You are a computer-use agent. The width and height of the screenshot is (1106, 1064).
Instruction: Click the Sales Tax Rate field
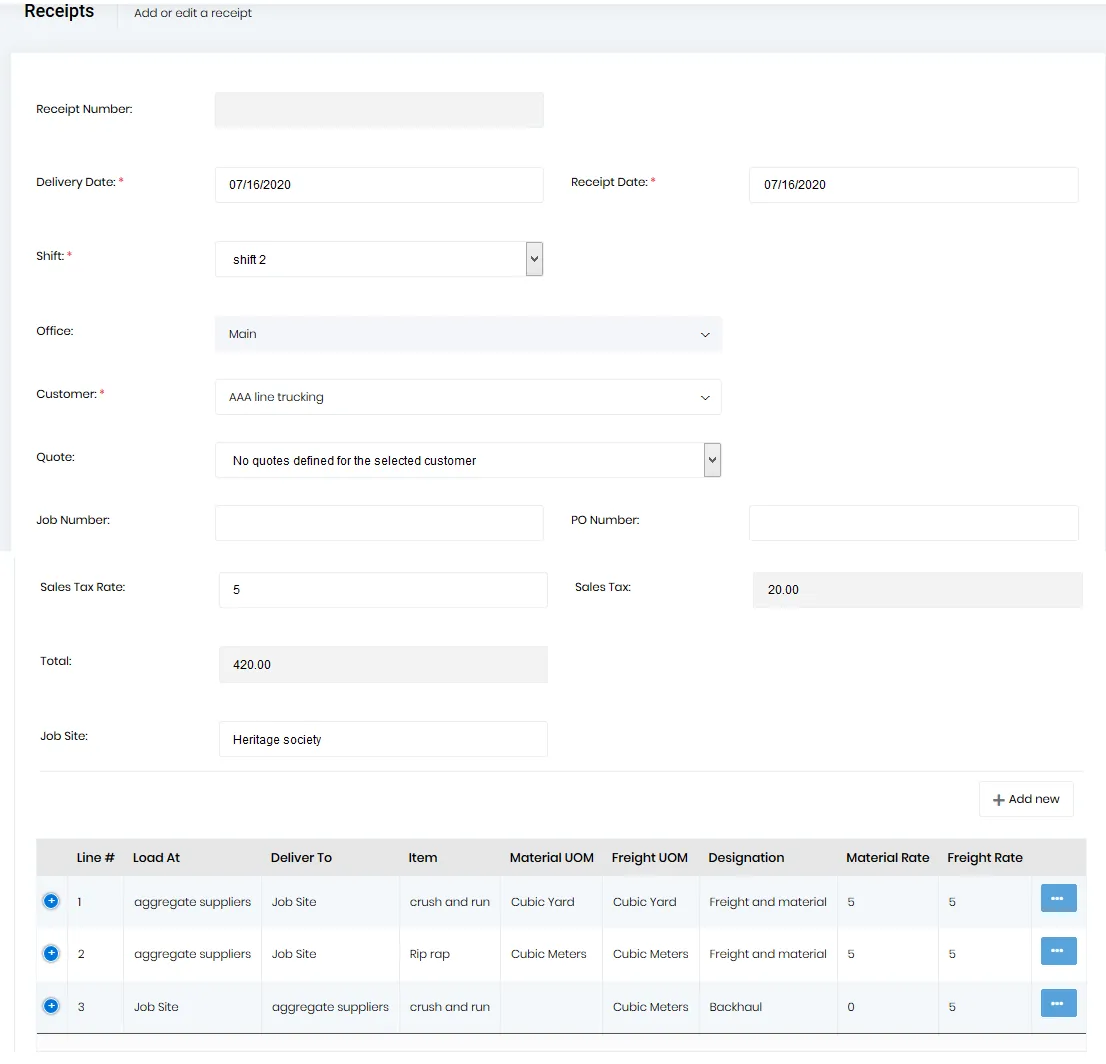point(383,590)
